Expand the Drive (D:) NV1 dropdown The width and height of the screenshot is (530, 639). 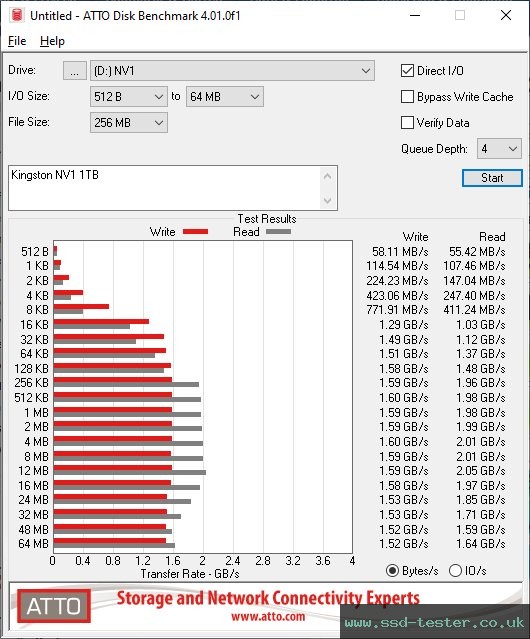pyautogui.click(x=232, y=71)
